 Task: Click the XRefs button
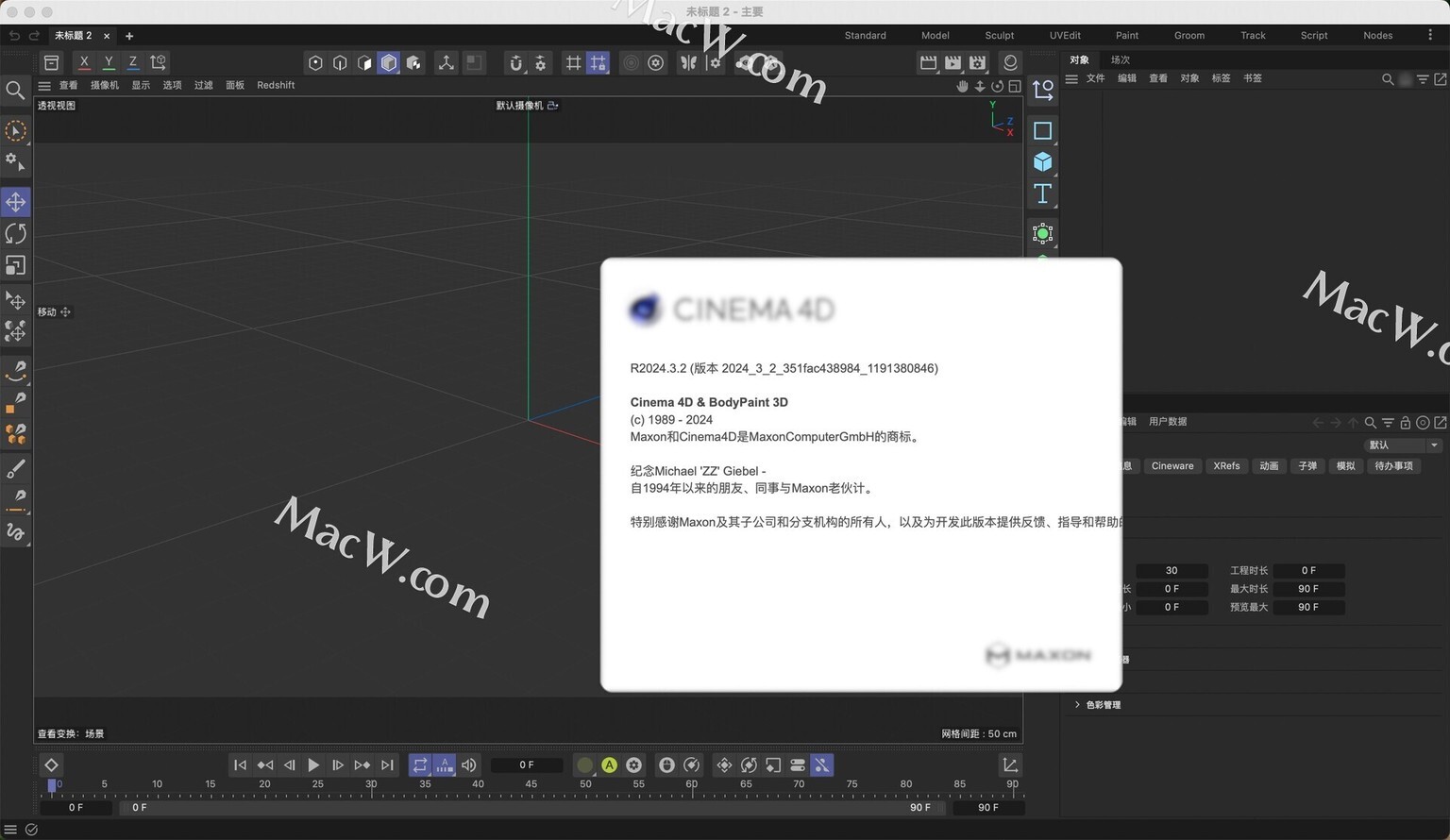(1226, 466)
